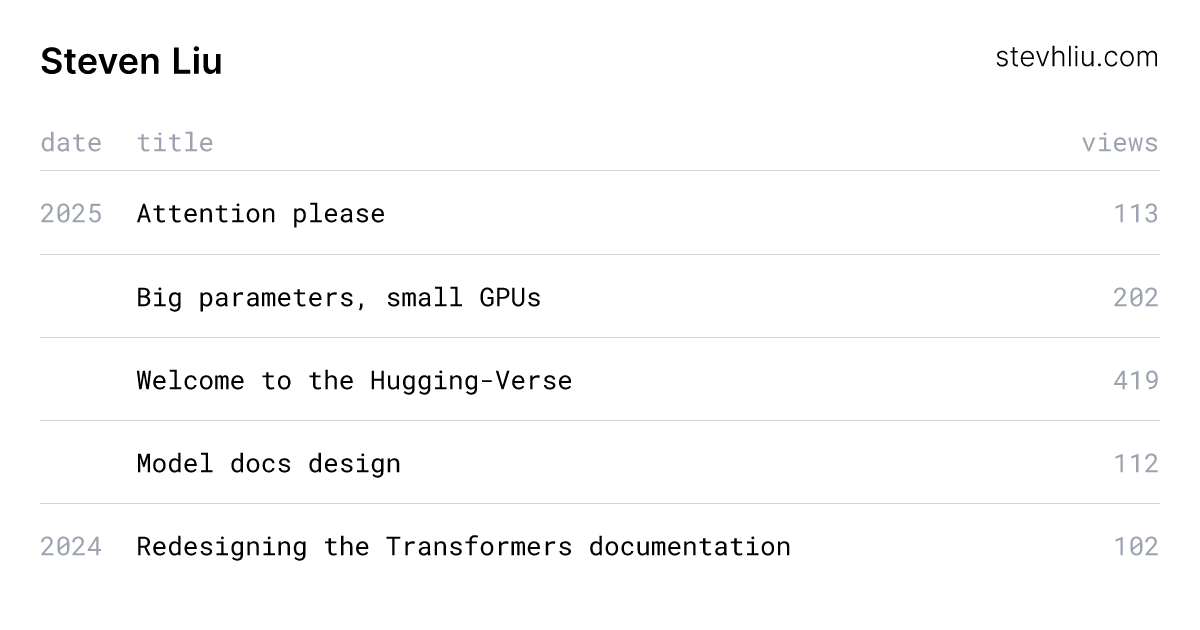Click empty date cell beside Model docs design

coord(71,463)
